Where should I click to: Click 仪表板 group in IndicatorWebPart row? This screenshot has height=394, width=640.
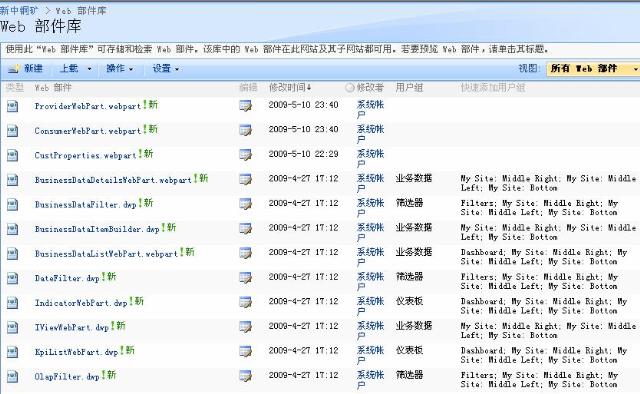coord(409,301)
